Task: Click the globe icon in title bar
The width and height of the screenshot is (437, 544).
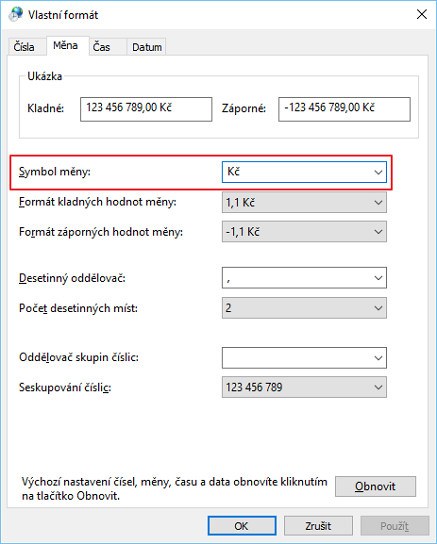Action: click(x=16, y=14)
